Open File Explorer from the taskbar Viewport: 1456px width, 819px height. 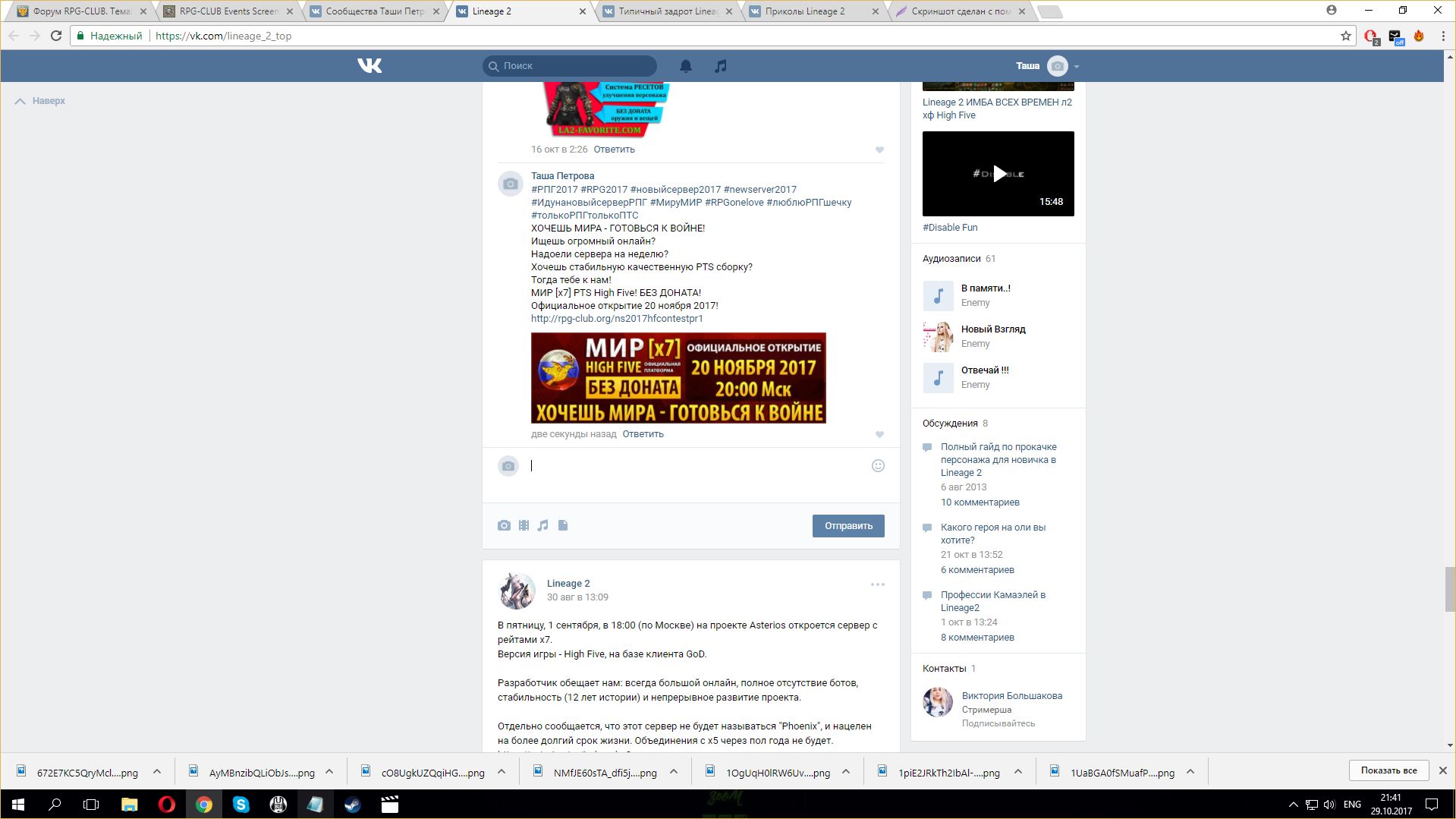tap(129, 805)
